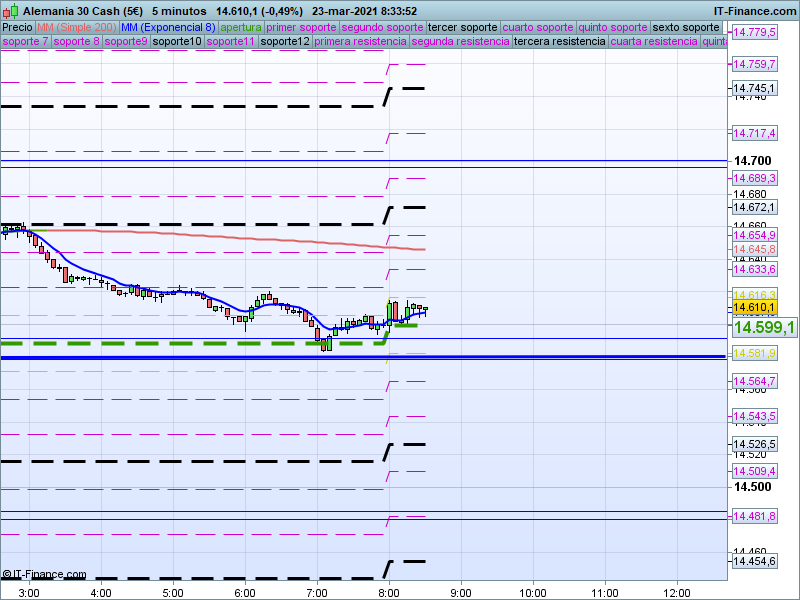Screen dimensions: 800x600
Task: Select the sexto soporte legend label
Action: tap(685, 27)
